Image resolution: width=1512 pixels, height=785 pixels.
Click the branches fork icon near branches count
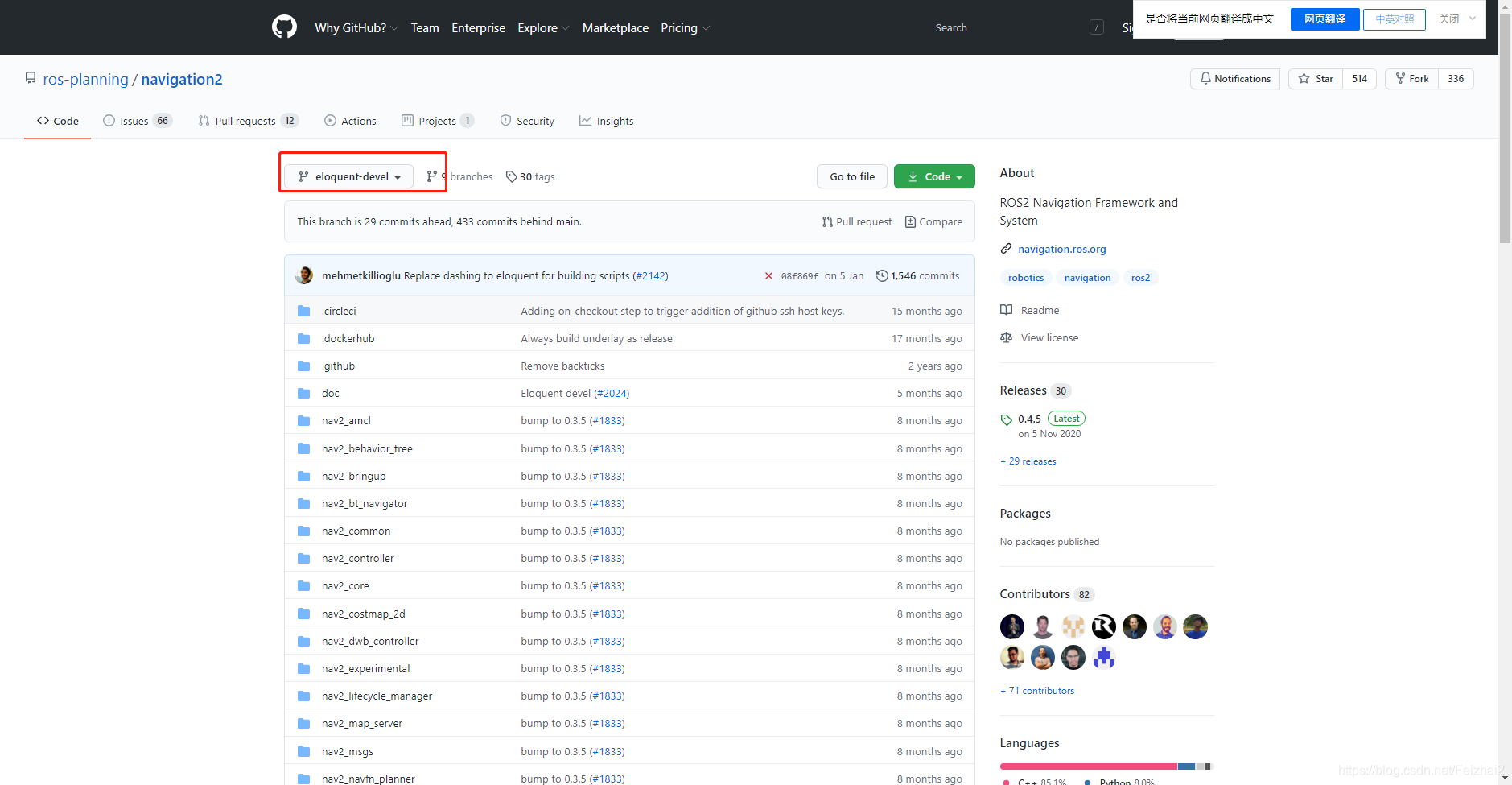click(x=432, y=176)
